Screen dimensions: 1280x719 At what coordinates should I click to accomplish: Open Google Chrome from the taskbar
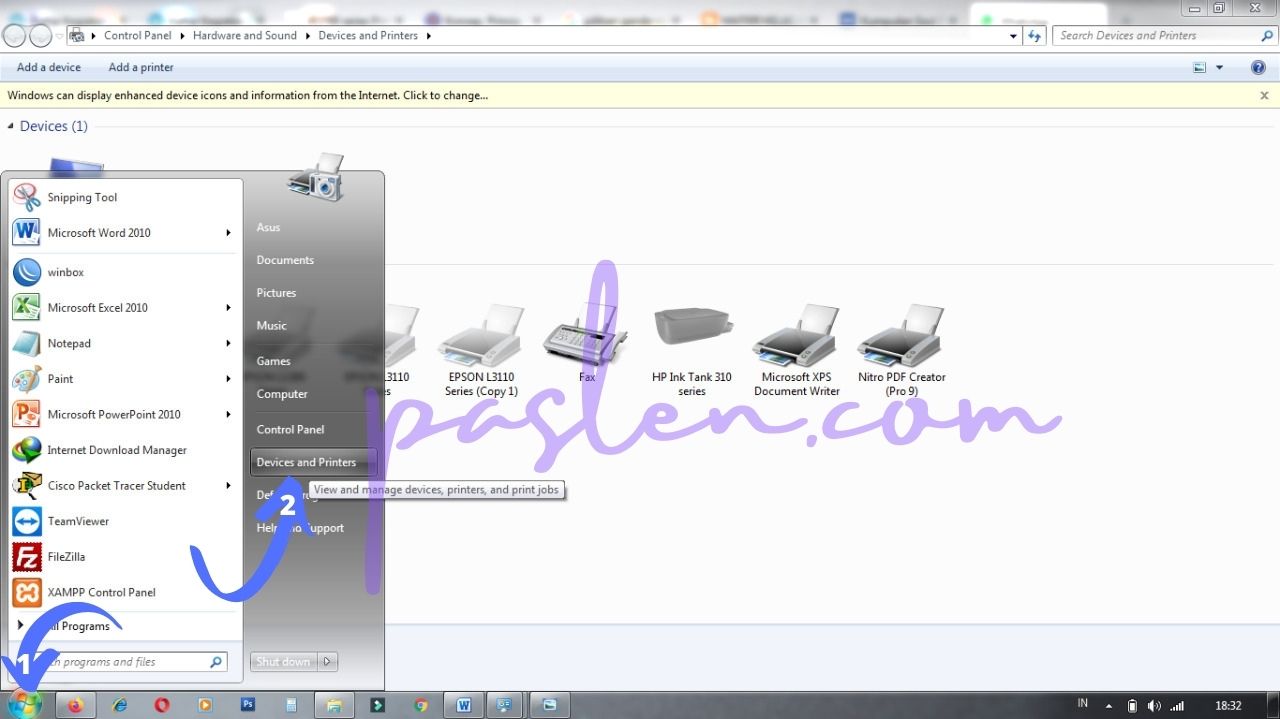[421, 705]
